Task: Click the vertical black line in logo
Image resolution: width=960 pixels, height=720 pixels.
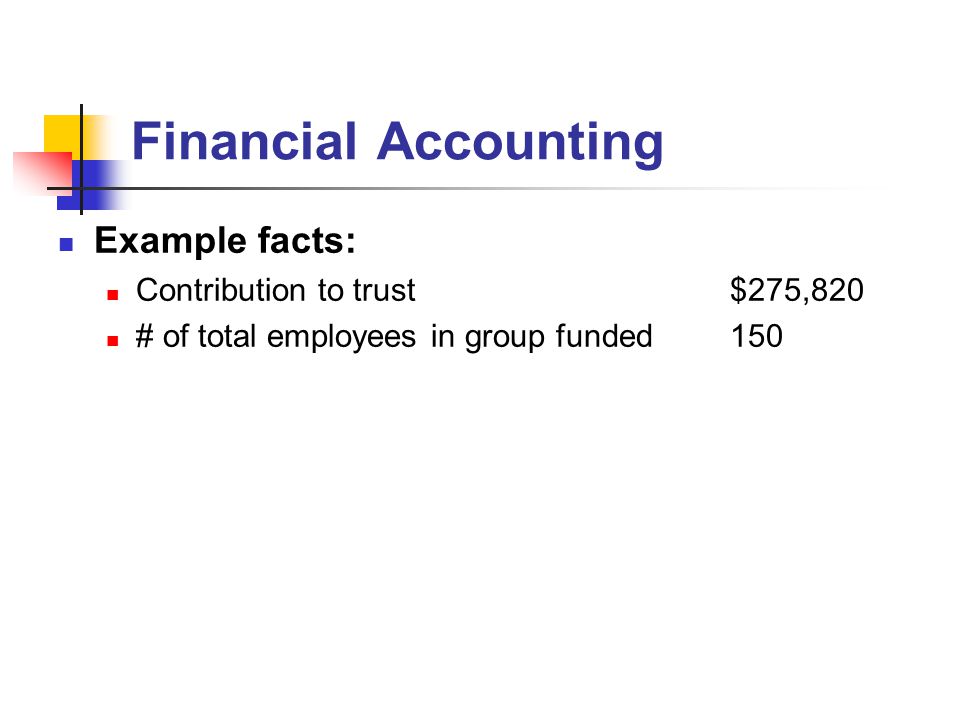Action: (81, 160)
